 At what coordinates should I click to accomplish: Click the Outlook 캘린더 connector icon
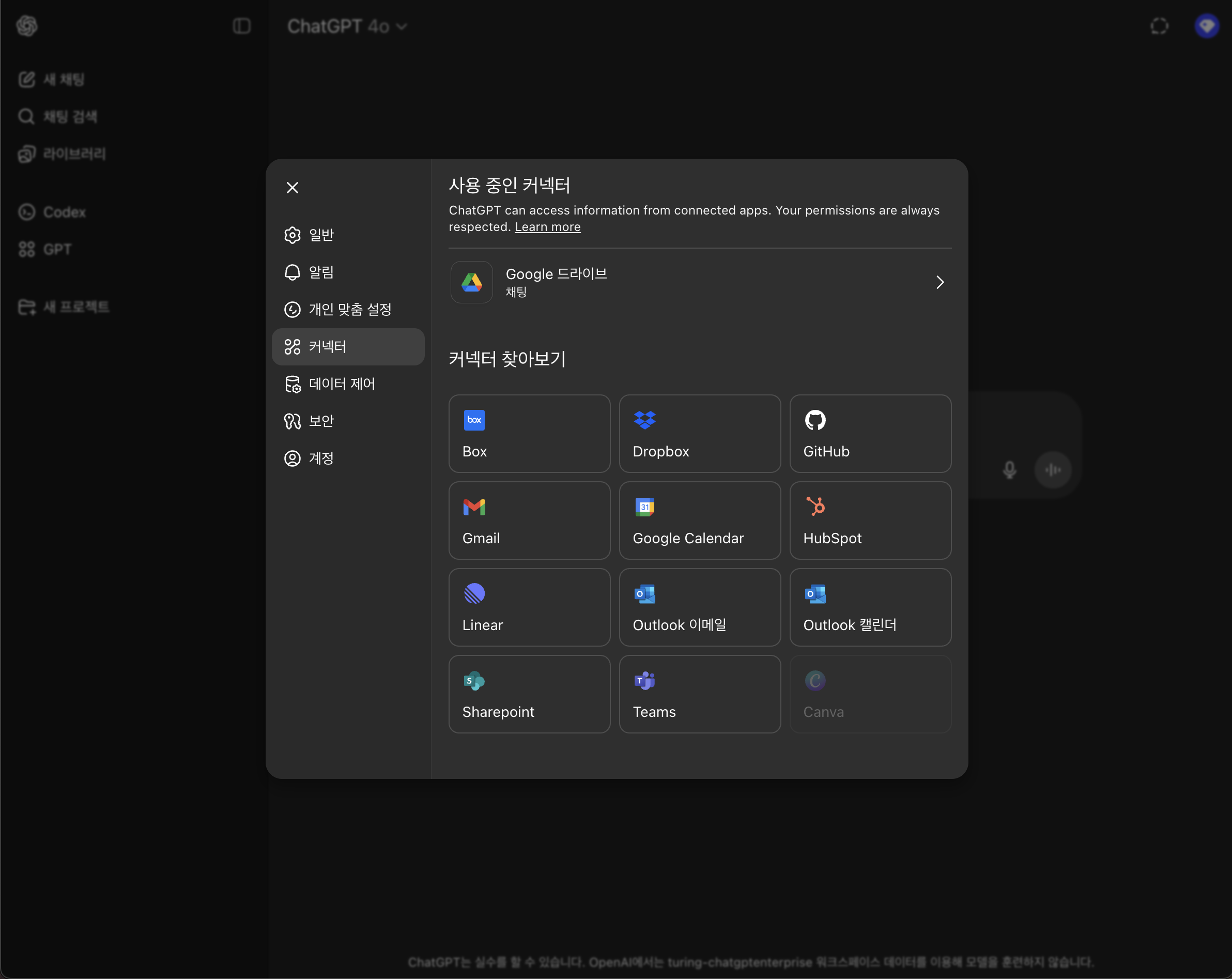pyautogui.click(x=815, y=594)
